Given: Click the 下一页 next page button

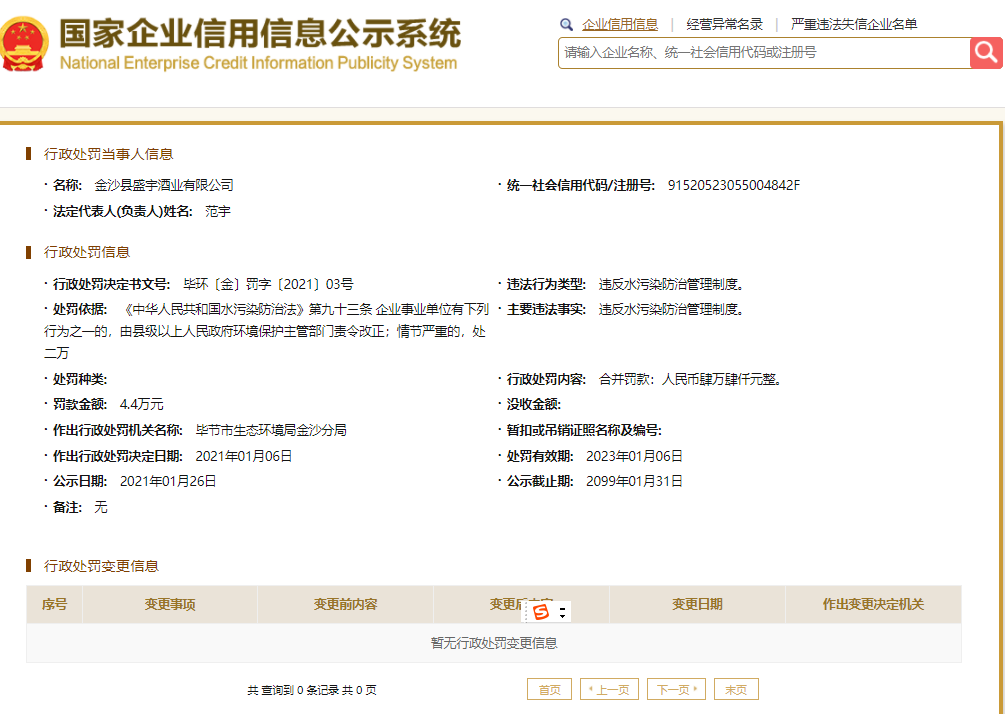Looking at the screenshot, I should [x=676, y=690].
